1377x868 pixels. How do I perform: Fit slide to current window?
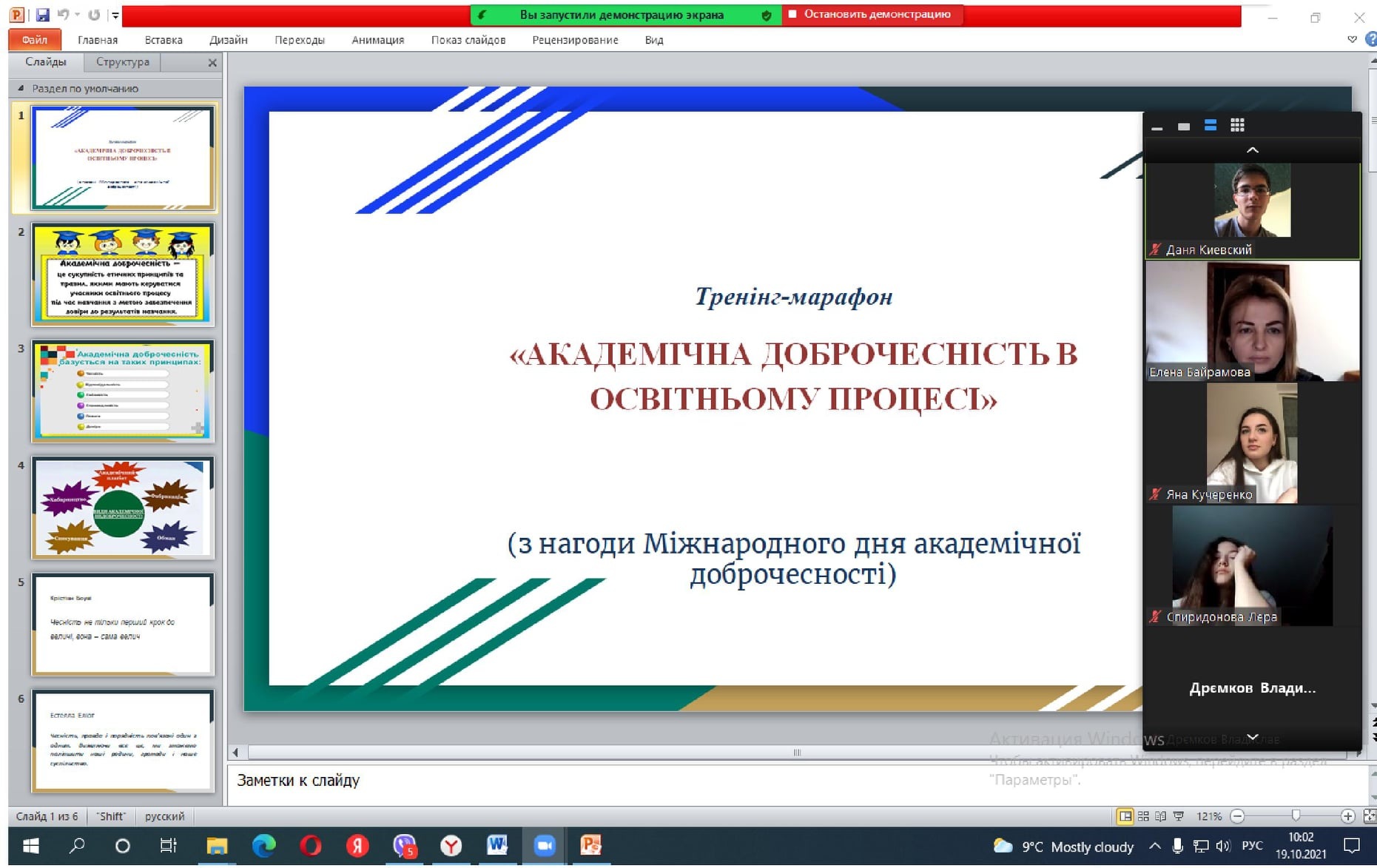(x=1369, y=816)
